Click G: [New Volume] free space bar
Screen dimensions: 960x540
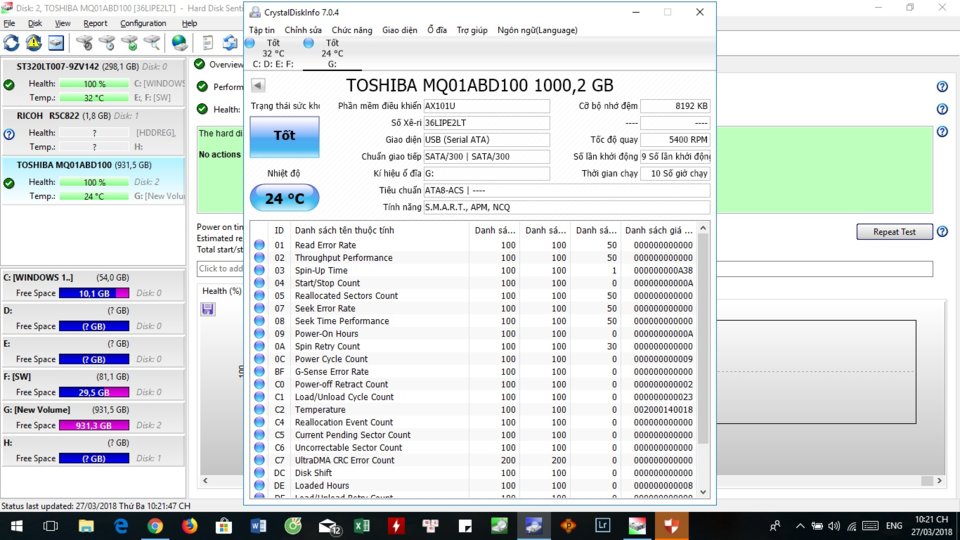click(94, 426)
